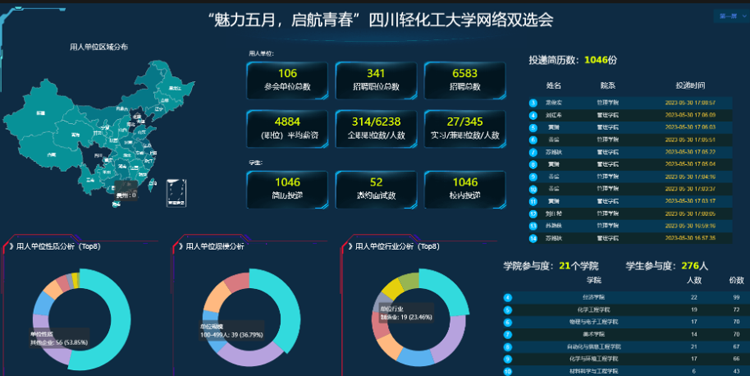Click the red segment in 单位规模 donut
This screenshot has width=750, height=376.
237,281
